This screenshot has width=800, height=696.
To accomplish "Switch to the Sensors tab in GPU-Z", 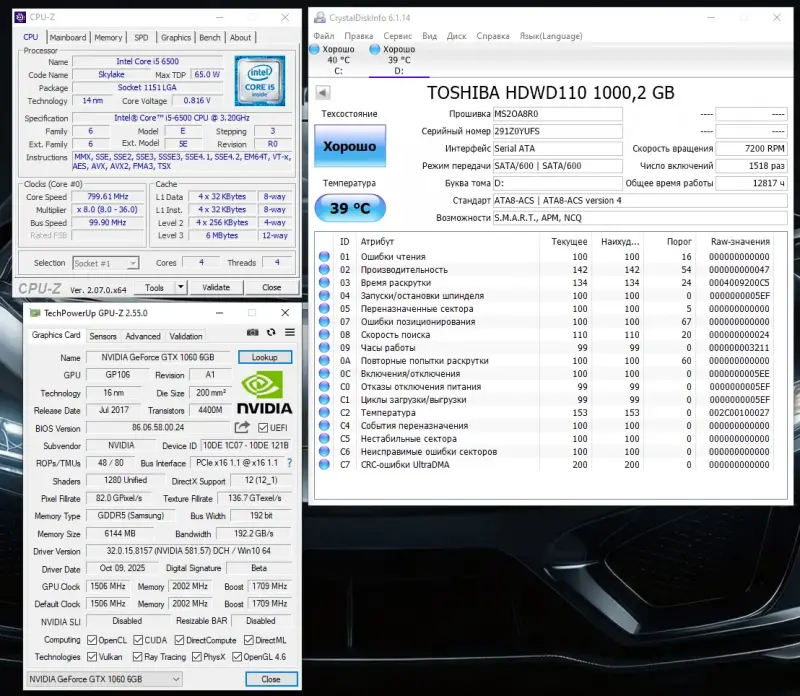I will (102, 336).
